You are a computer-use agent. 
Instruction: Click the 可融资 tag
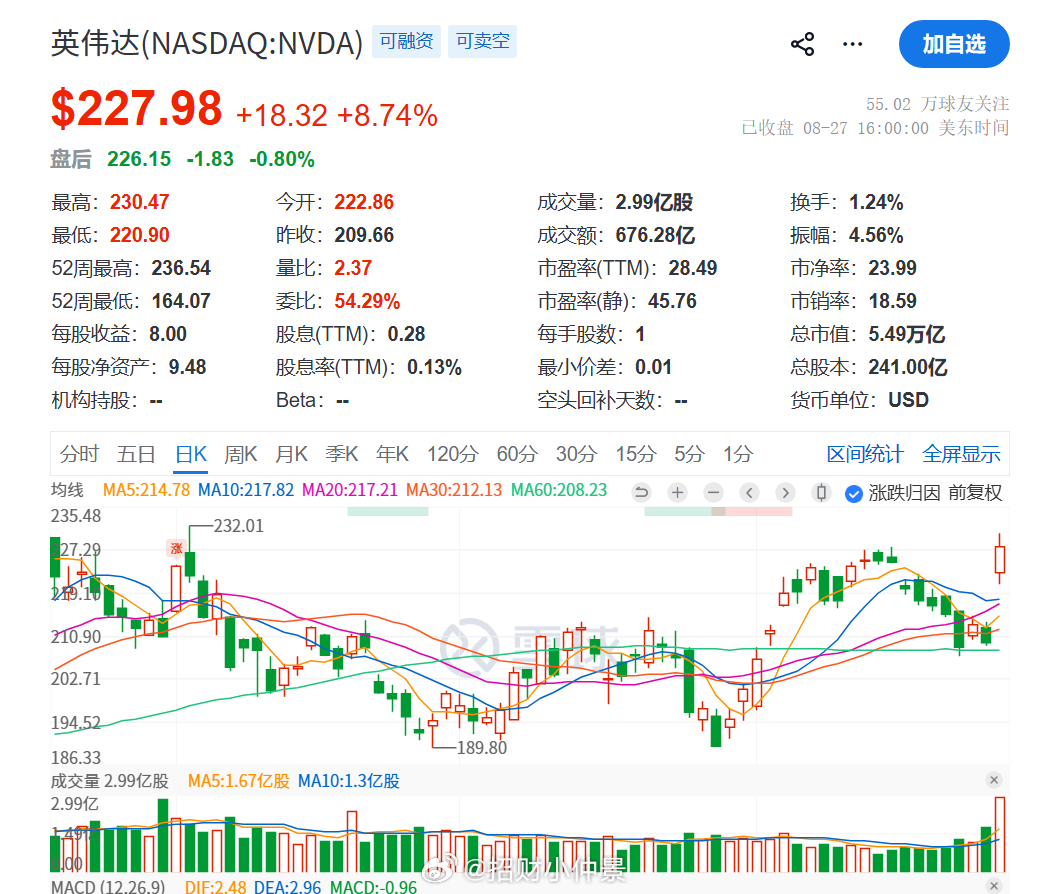pyautogui.click(x=406, y=42)
